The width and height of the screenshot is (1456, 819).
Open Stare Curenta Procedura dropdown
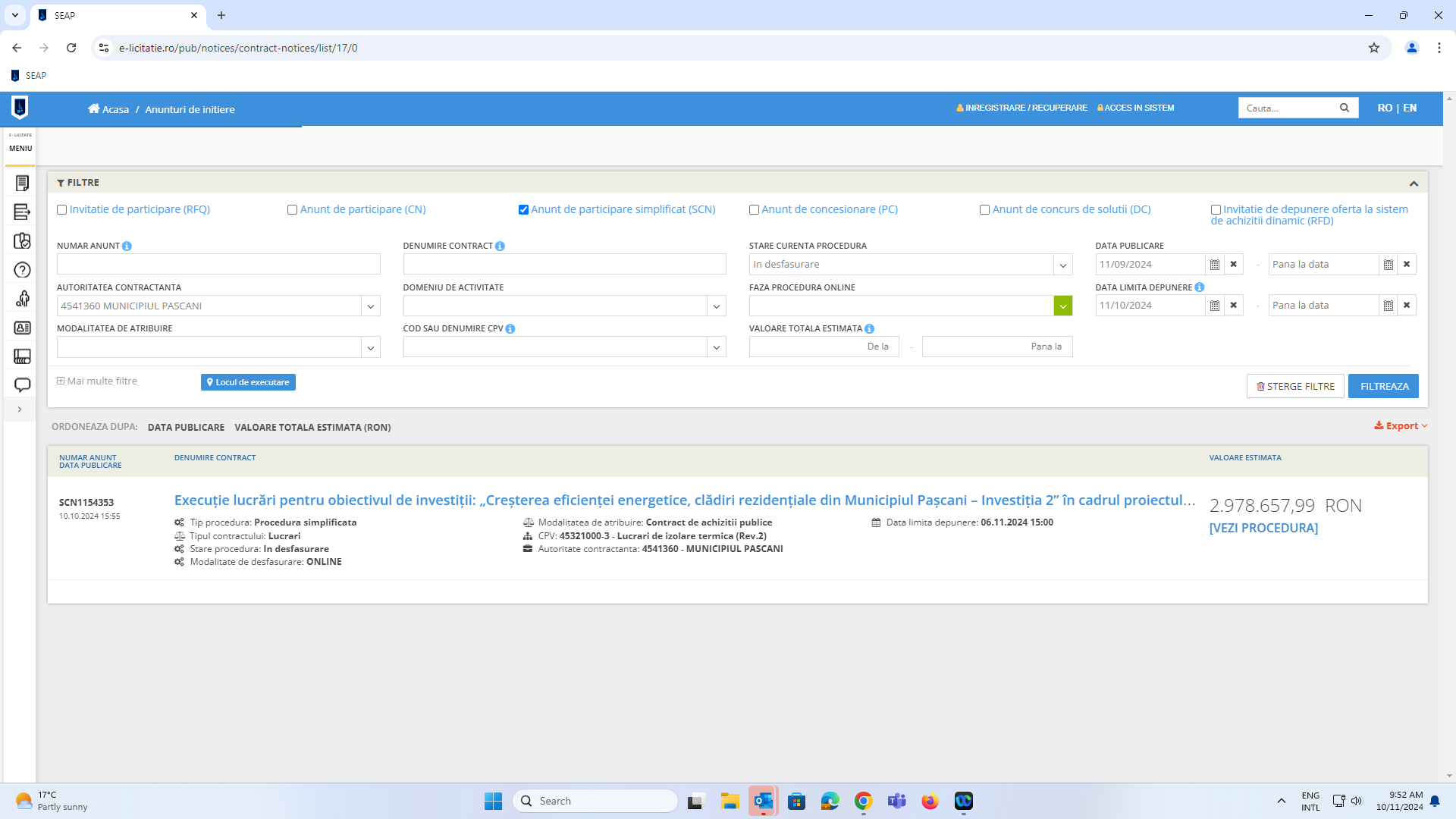(x=1062, y=265)
